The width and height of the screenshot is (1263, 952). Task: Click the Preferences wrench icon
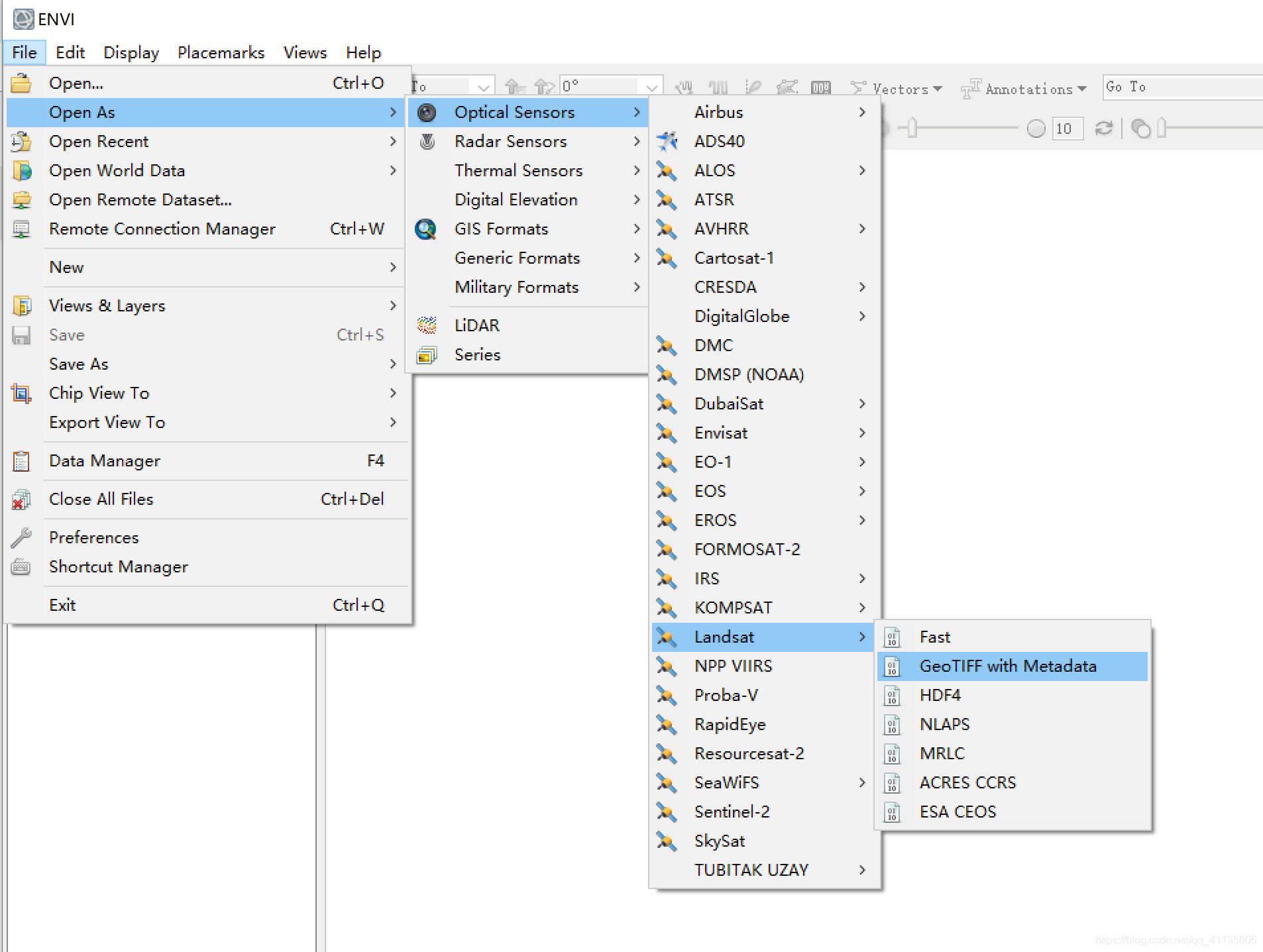click(x=21, y=537)
